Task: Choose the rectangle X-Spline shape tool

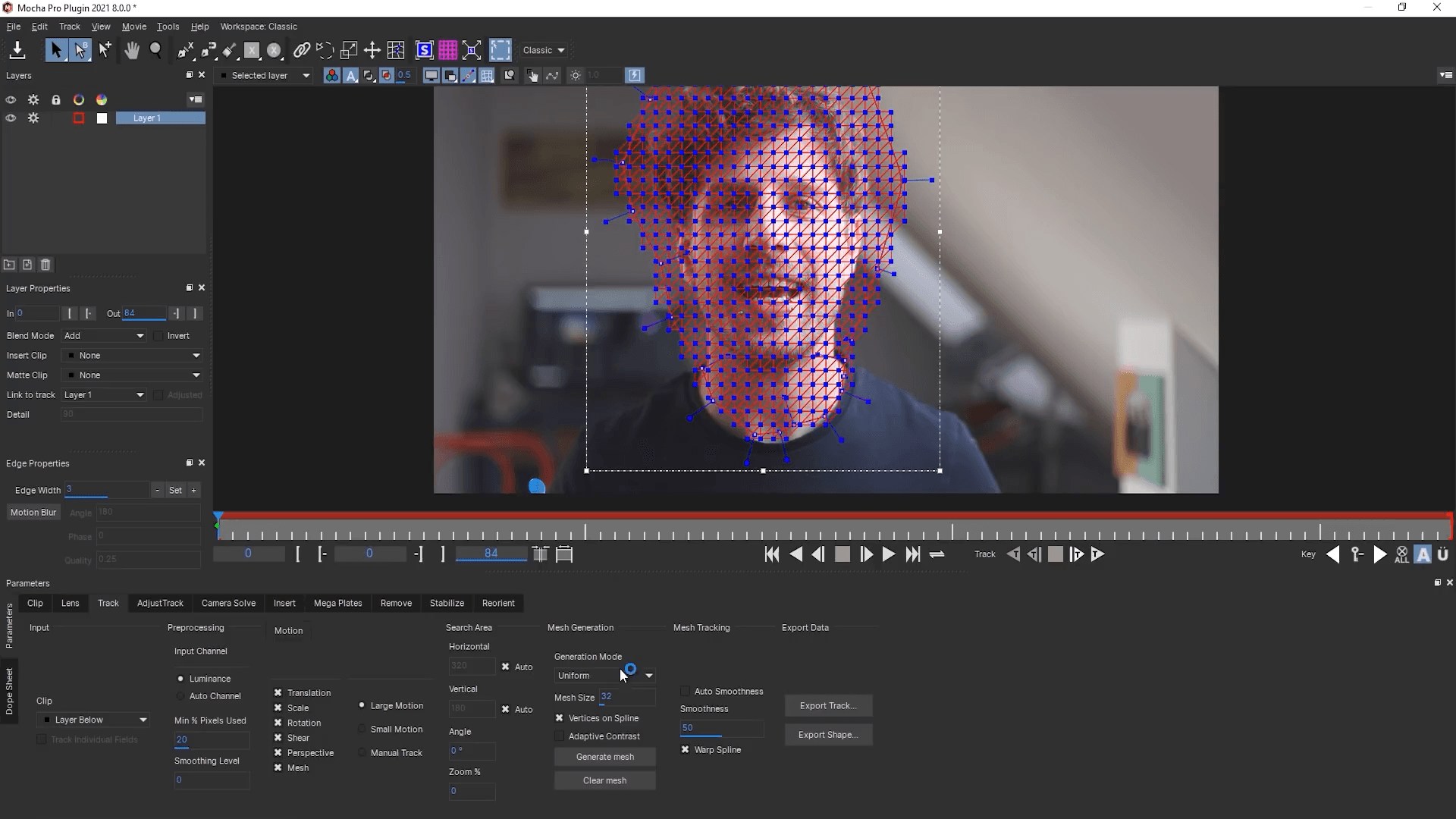Action: coord(252,50)
